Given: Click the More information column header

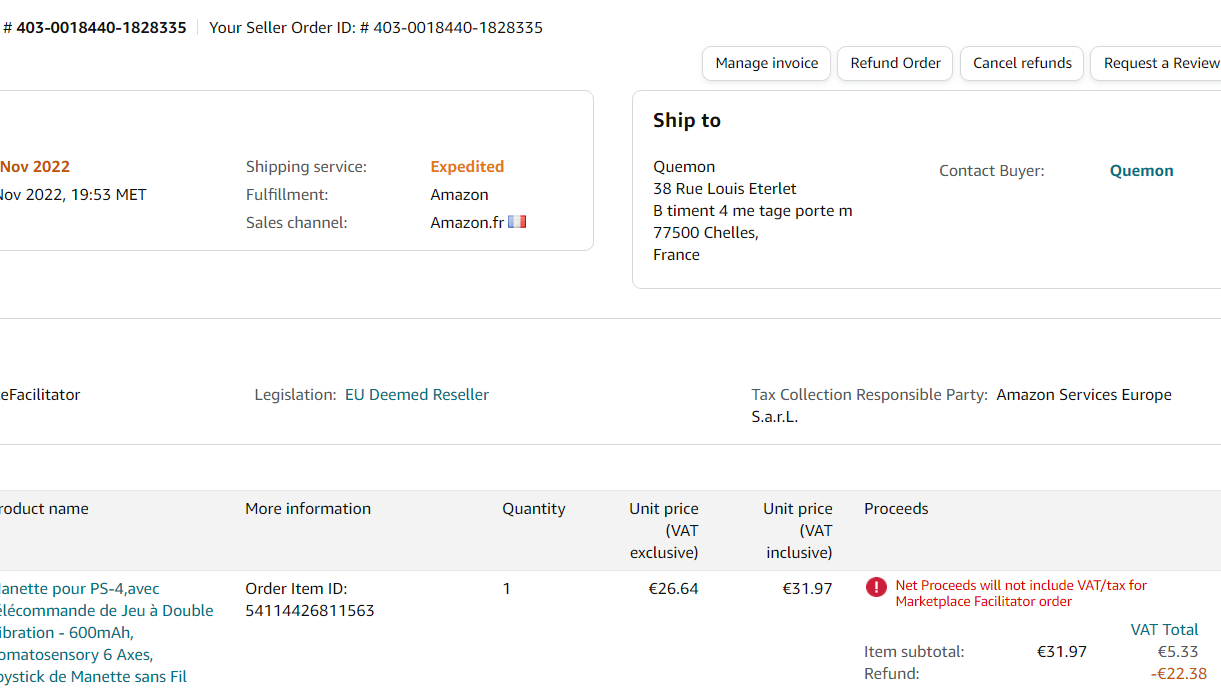Looking at the screenshot, I should click(x=308, y=509).
